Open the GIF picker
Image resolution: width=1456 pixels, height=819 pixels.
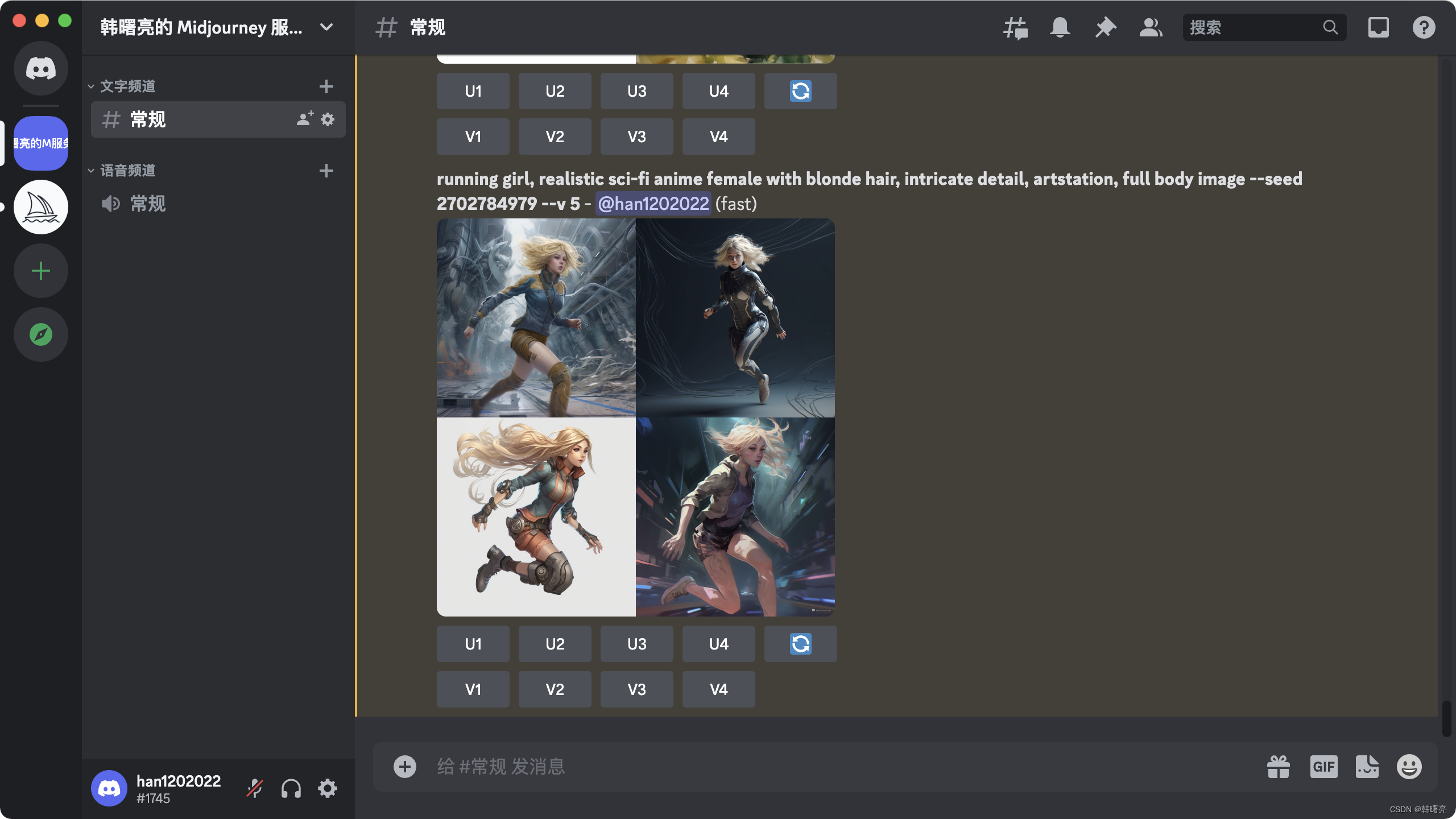pos(1323,767)
